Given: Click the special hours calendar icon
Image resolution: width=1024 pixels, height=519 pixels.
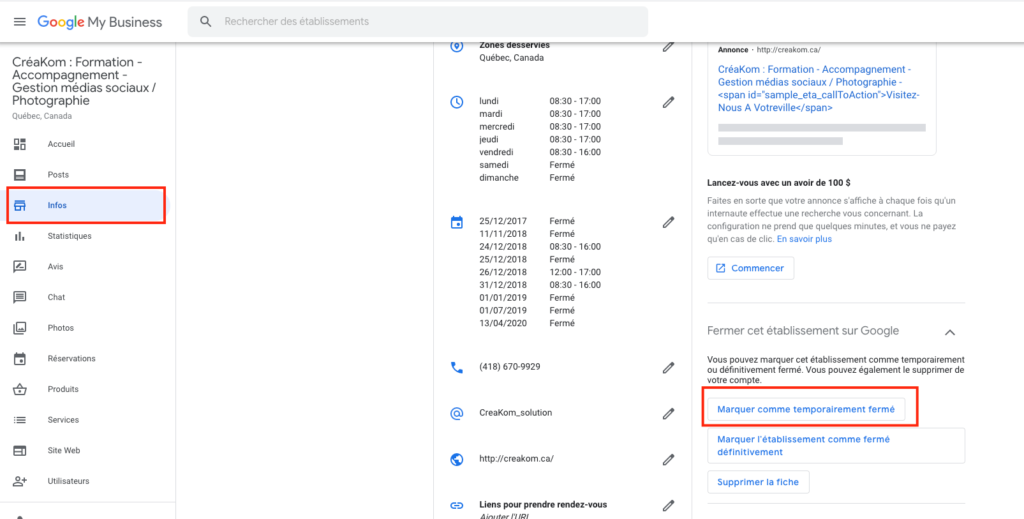Looking at the screenshot, I should [x=456, y=222].
